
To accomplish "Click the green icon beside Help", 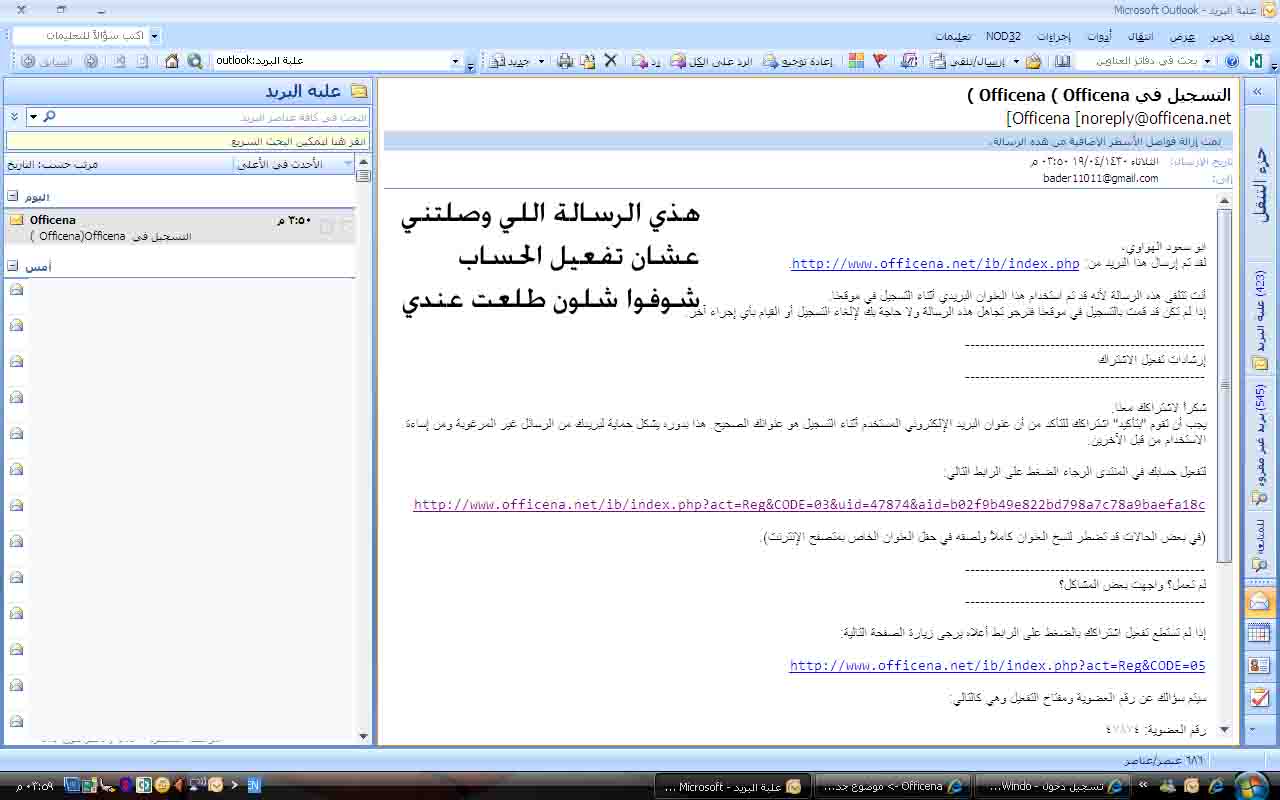I will pyautogui.click(x=1254, y=61).
